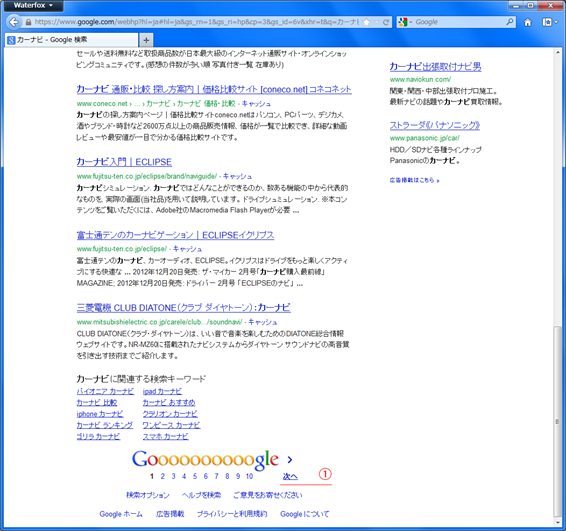Click the Google search input field

tap(459, 22)
